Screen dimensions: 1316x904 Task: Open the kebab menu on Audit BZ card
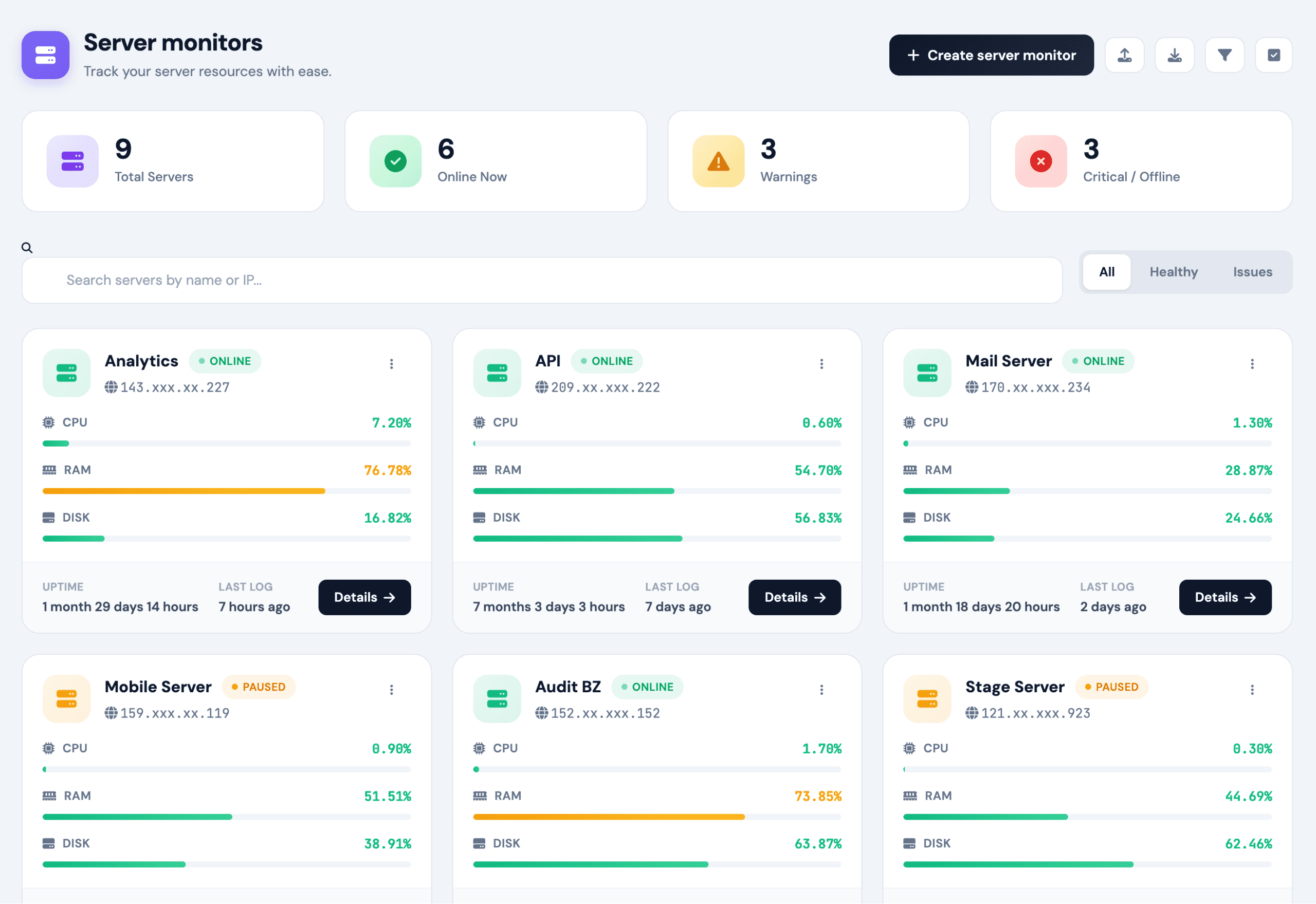(x=821, y=689)
